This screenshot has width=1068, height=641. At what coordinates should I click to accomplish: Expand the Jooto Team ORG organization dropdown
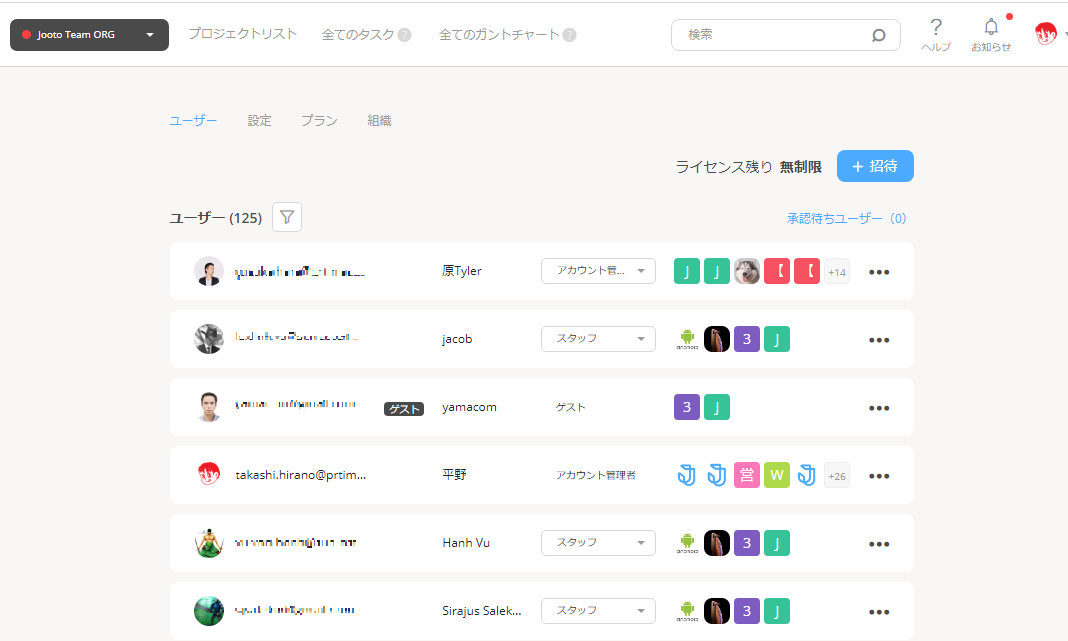pyautogui.click(x=89, y=35)
